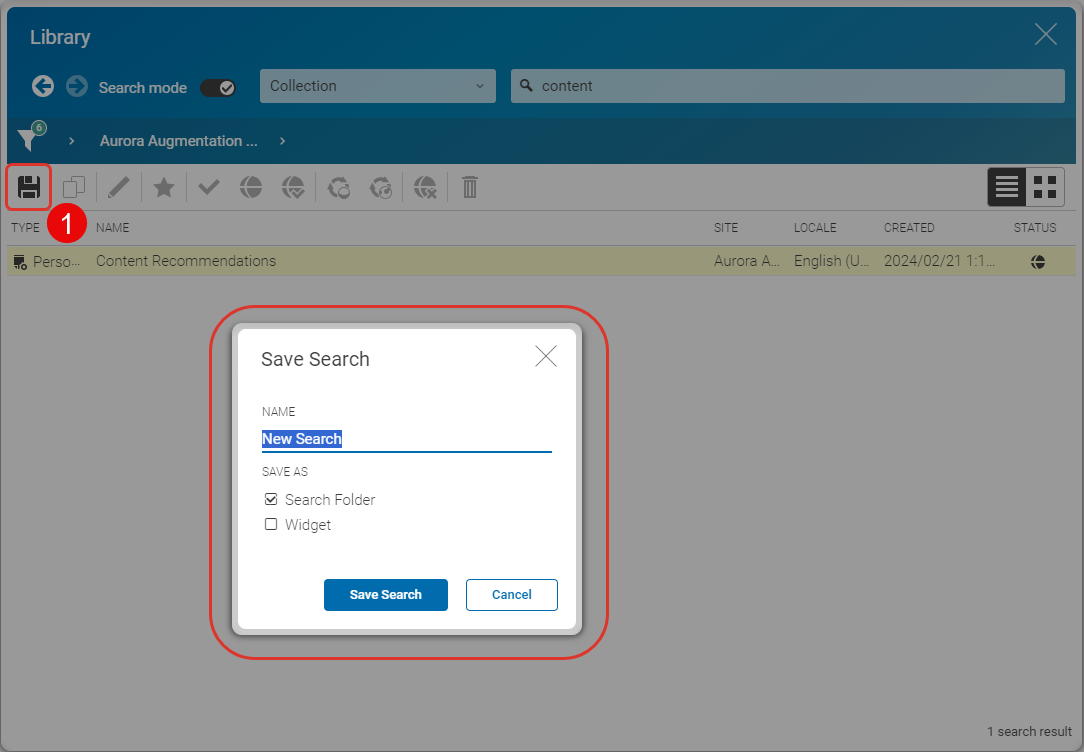This screenshot has height=752, width=1084.
Task: Click the globe publish icon
Action: pyautogui.click(x=251, y=187)
